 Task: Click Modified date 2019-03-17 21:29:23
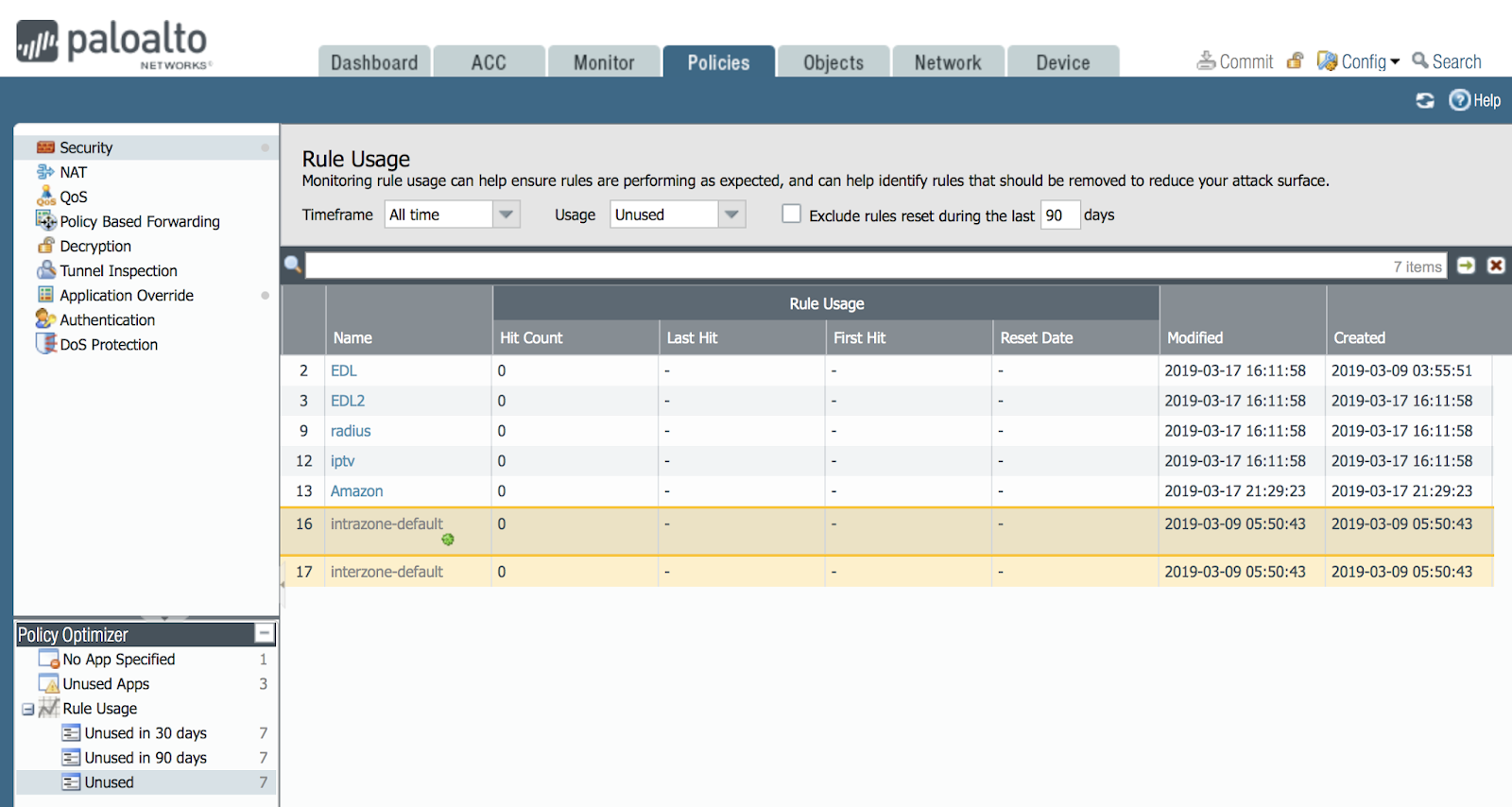[x=1235, y=491]
